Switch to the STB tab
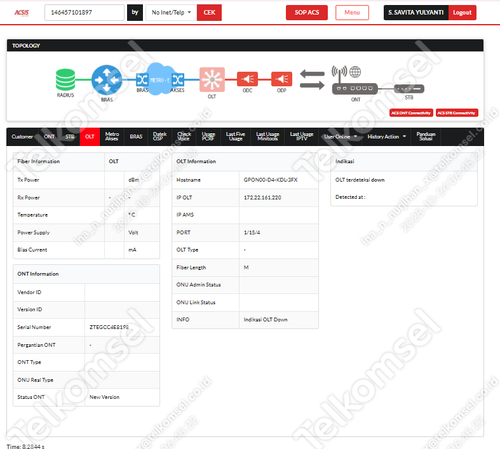Image resolution: width=500 pixels, height=449 pixels. [x=70, y=137]
